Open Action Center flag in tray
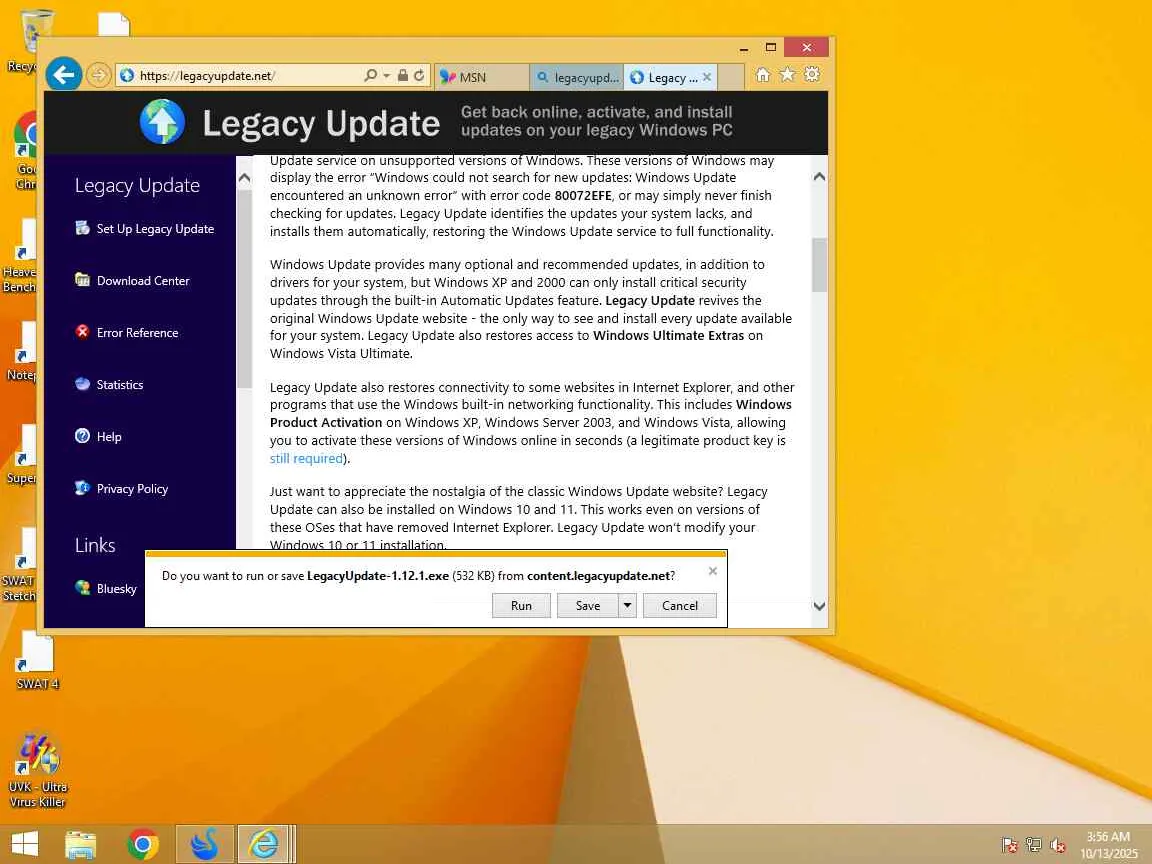1152x864 pixels. point(1009,845)
